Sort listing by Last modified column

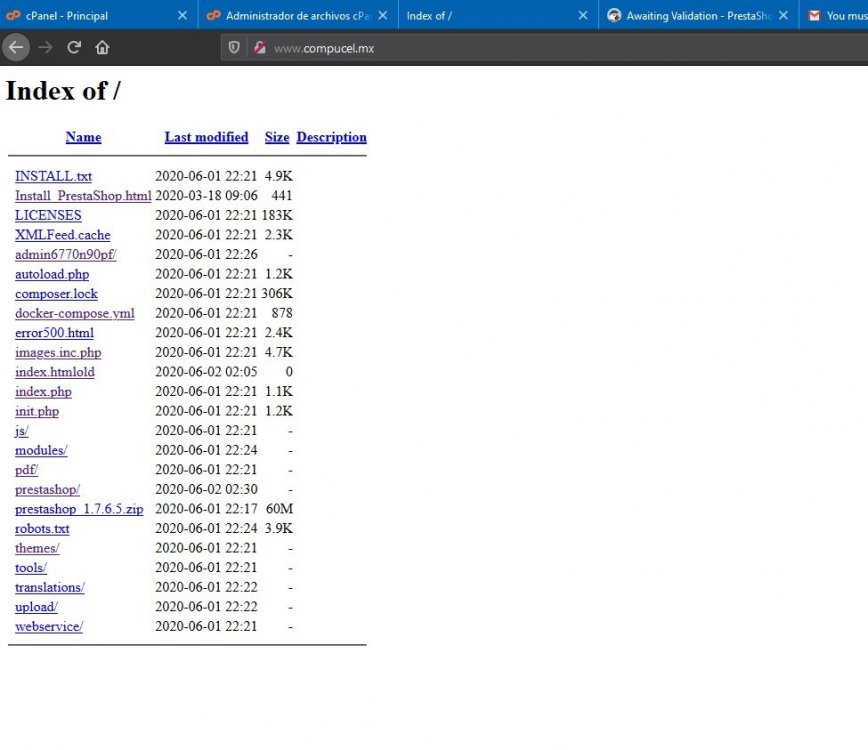point(206,137)
